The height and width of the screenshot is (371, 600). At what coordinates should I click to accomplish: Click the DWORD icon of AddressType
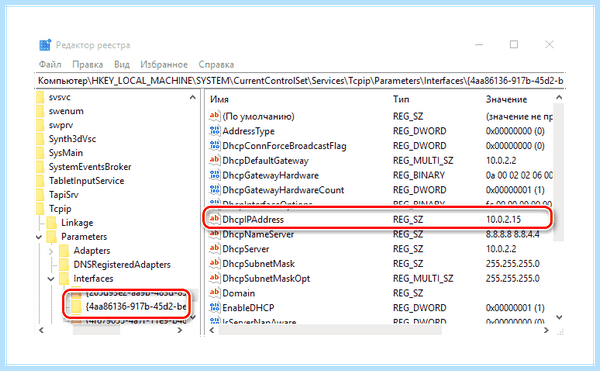tap(215, 131)
